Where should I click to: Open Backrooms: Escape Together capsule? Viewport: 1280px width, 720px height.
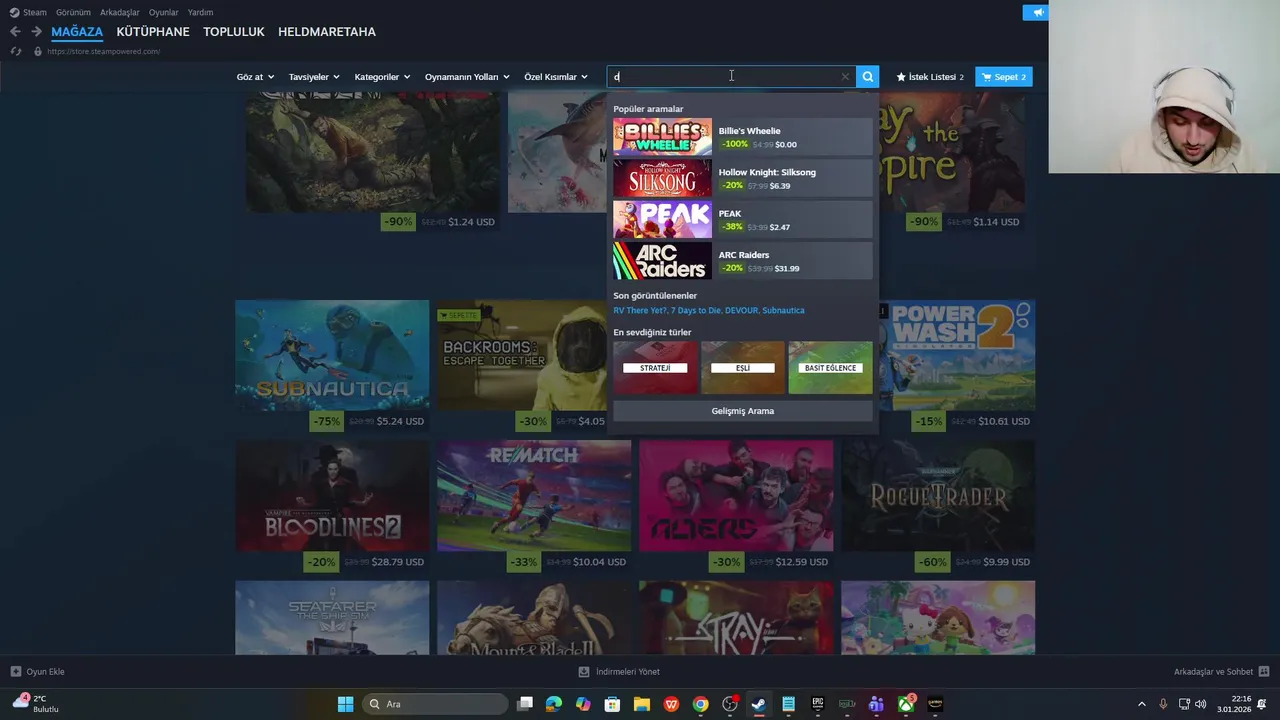(521, 355)
